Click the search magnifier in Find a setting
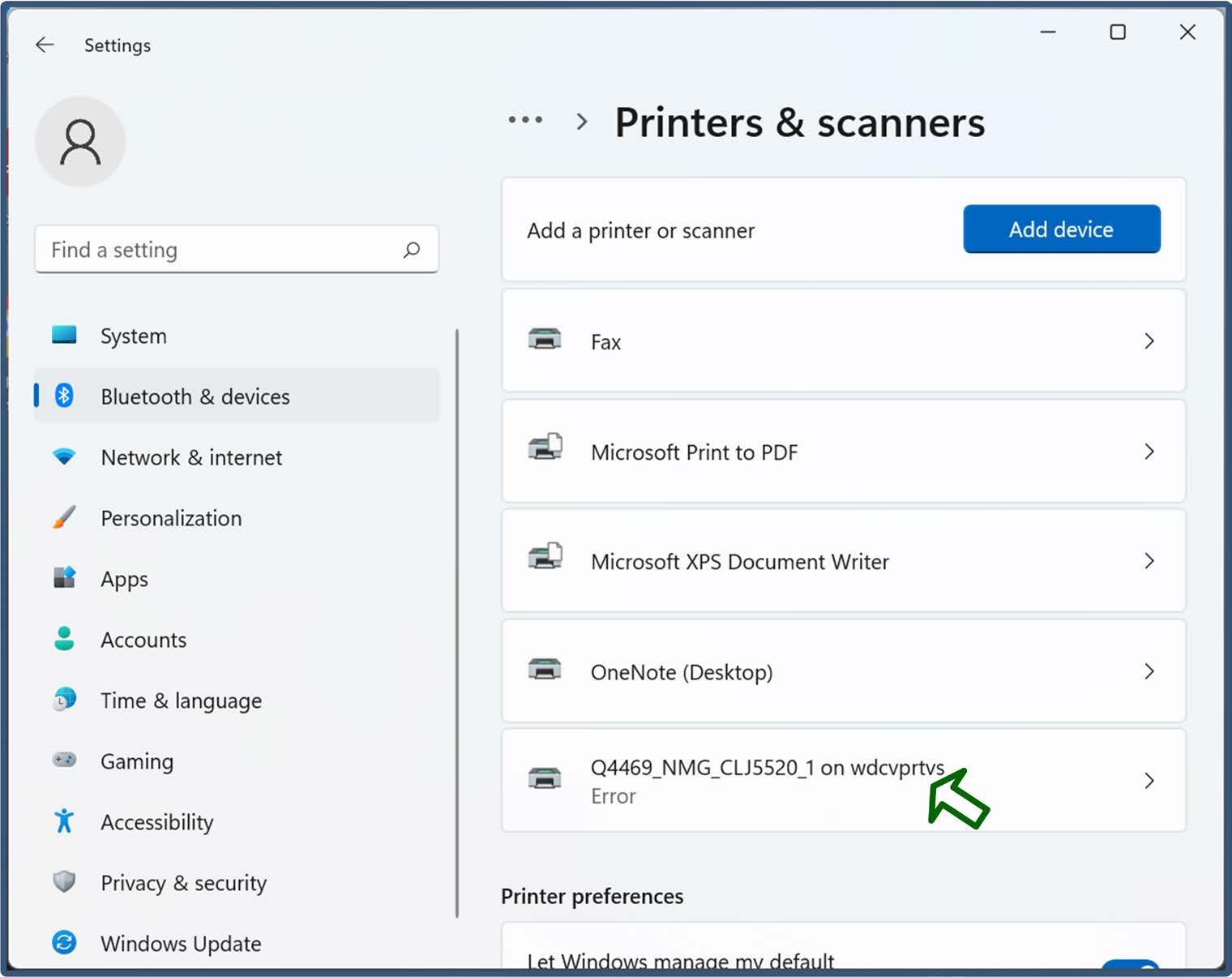 point(412,250)
